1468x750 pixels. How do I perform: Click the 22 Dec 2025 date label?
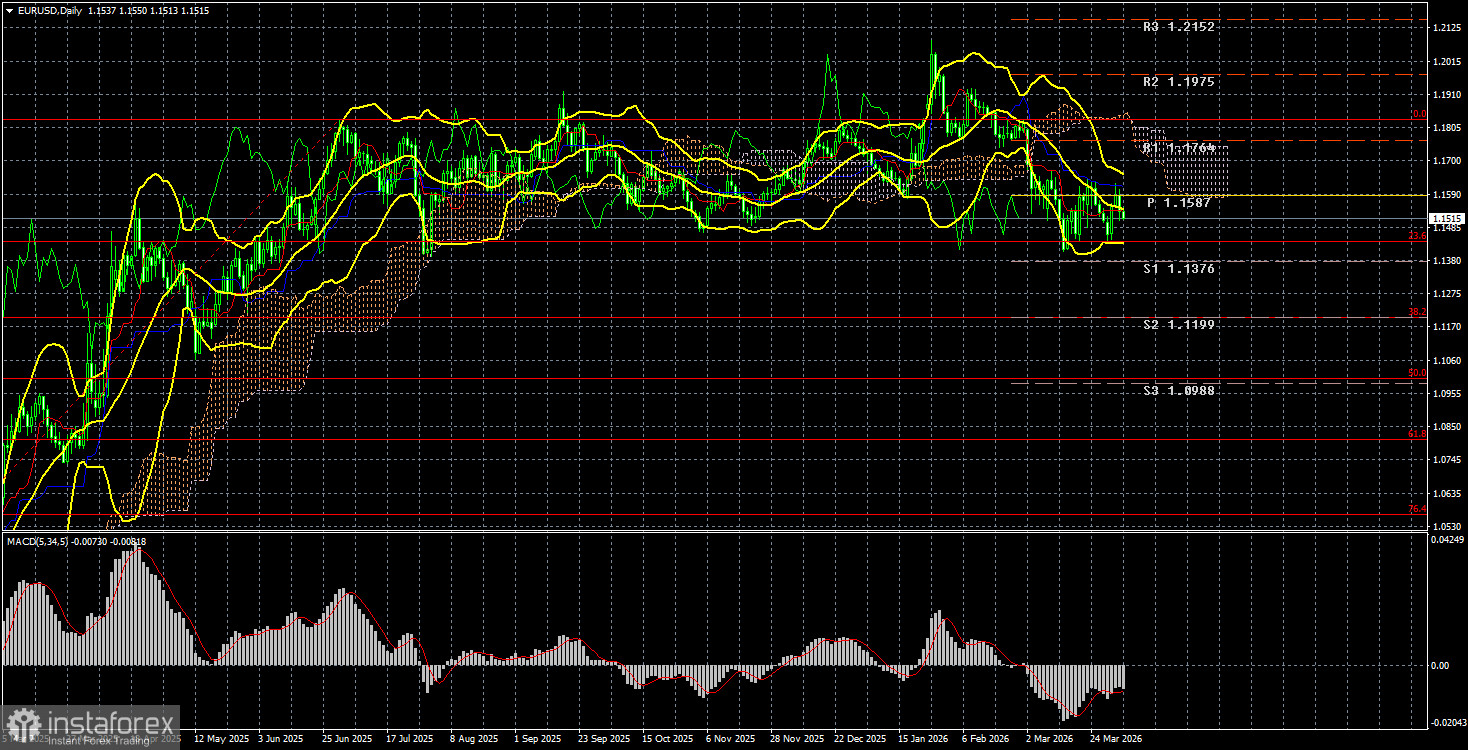pos(859,739)
